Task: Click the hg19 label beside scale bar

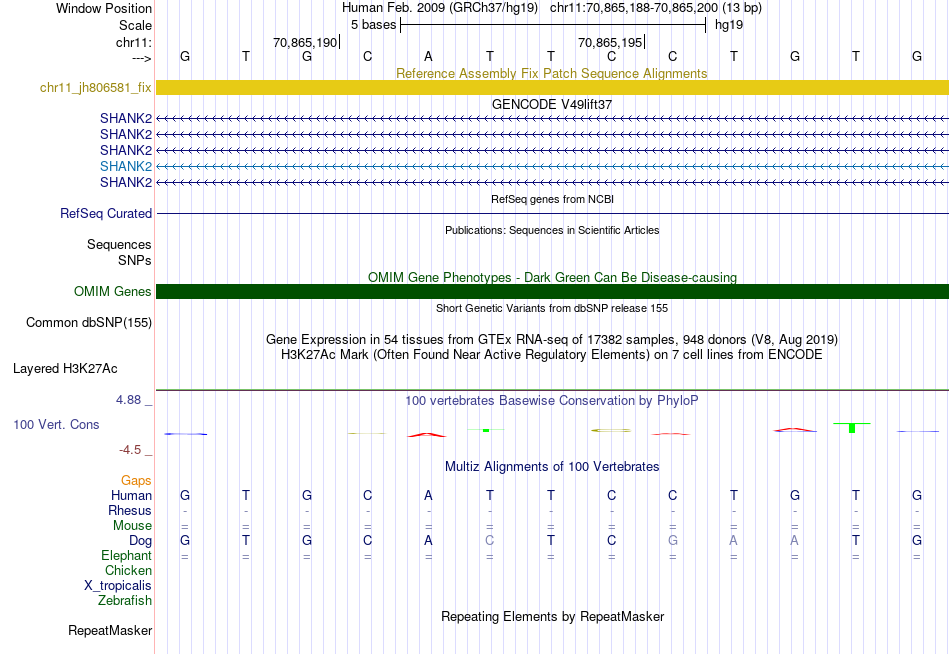Action: tap(729, 25)
